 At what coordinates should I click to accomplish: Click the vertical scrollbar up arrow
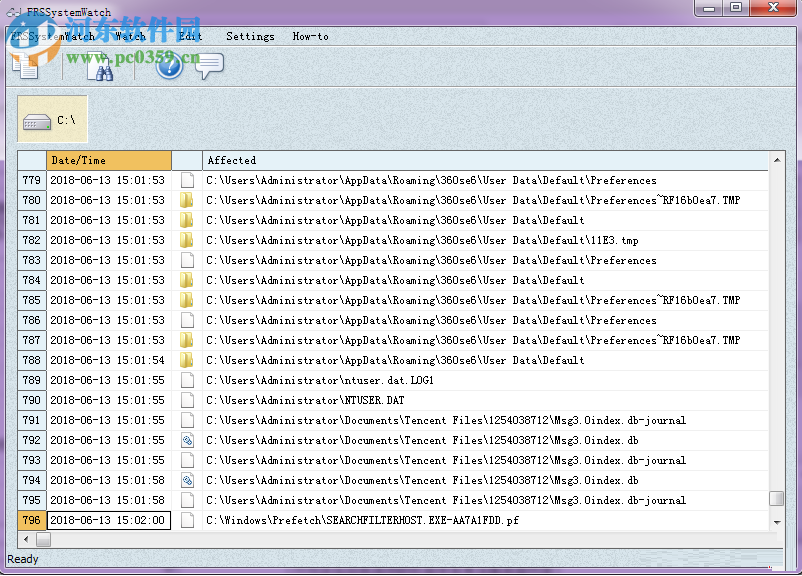[x=776, y=160]
